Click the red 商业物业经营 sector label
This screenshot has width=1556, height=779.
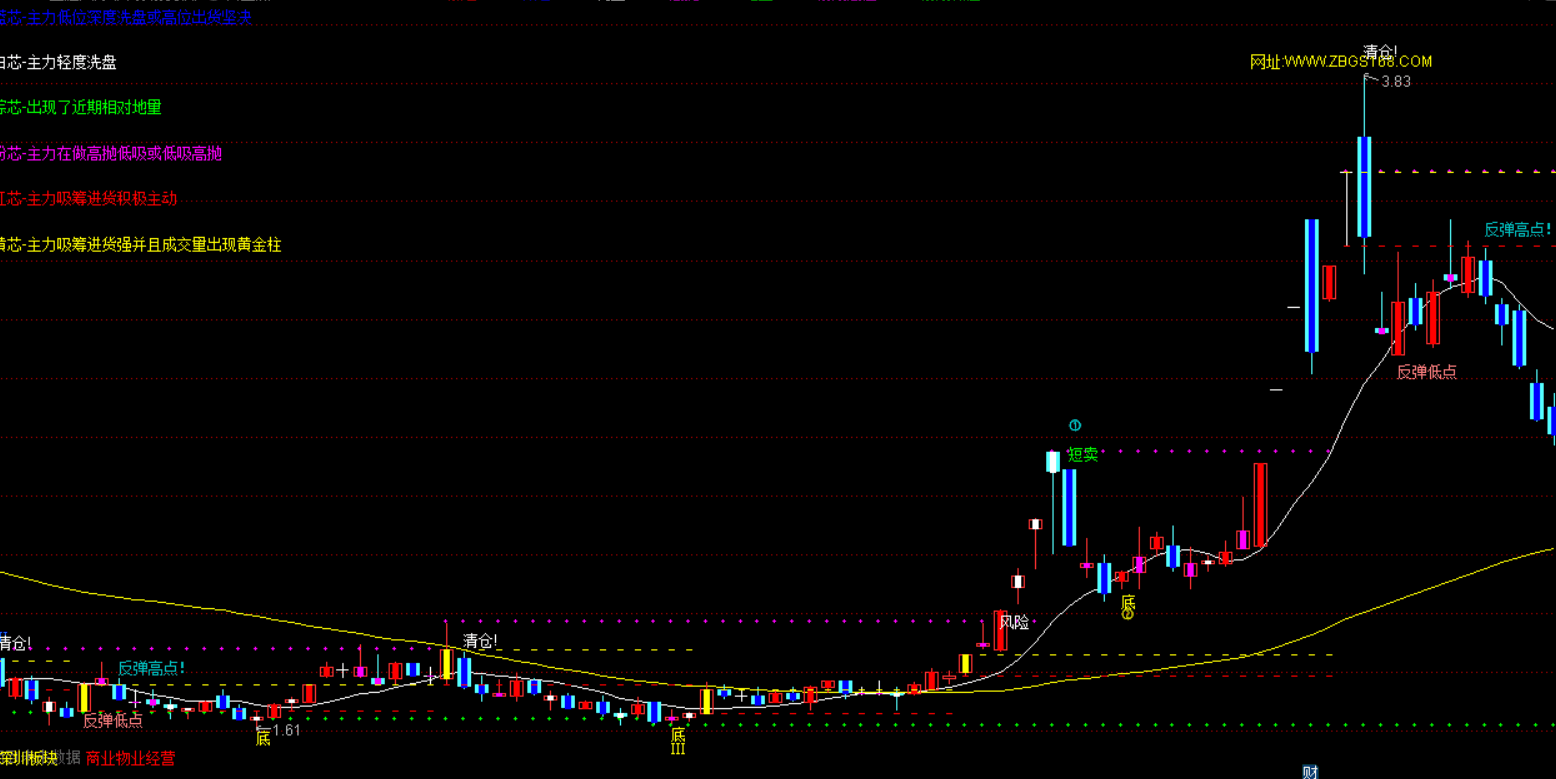coord(130,759)
